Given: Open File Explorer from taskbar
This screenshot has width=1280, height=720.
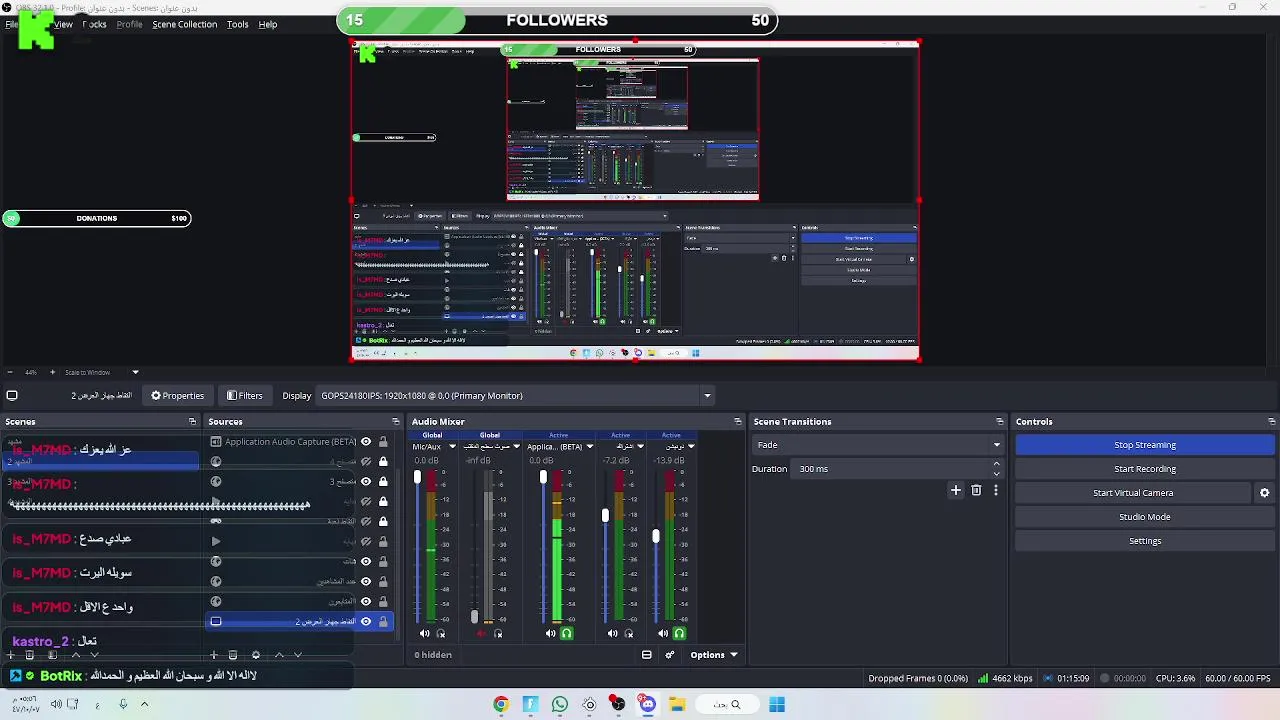Looking at the screenshot, I should pyautogui.click(x=677, y=704).
